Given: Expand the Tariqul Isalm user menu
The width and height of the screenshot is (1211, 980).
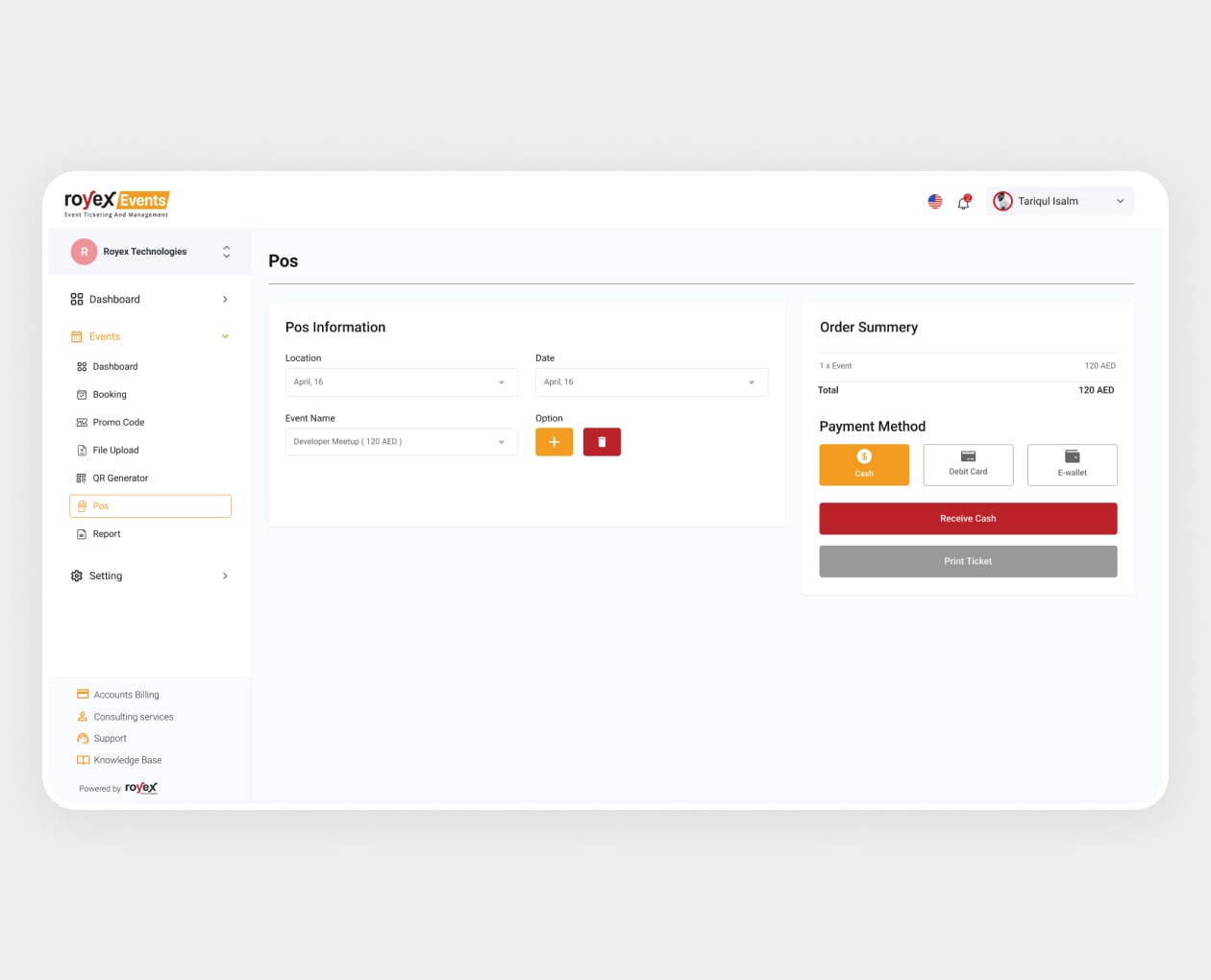Looking at the screenshot, I should (1060, 202).
